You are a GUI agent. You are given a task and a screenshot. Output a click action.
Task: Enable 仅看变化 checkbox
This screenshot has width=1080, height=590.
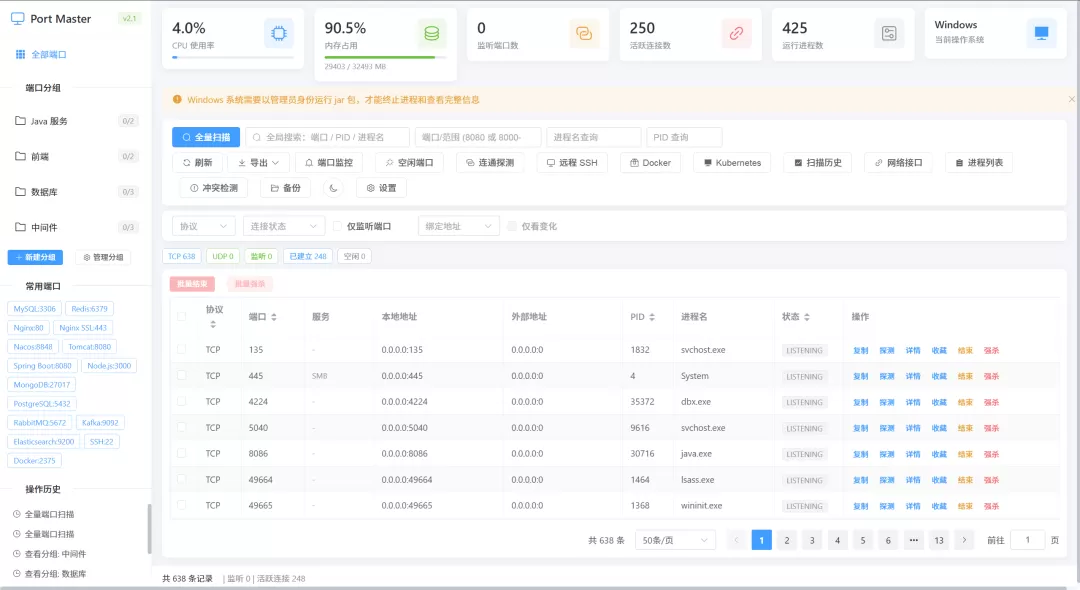(x=512, y=226)
